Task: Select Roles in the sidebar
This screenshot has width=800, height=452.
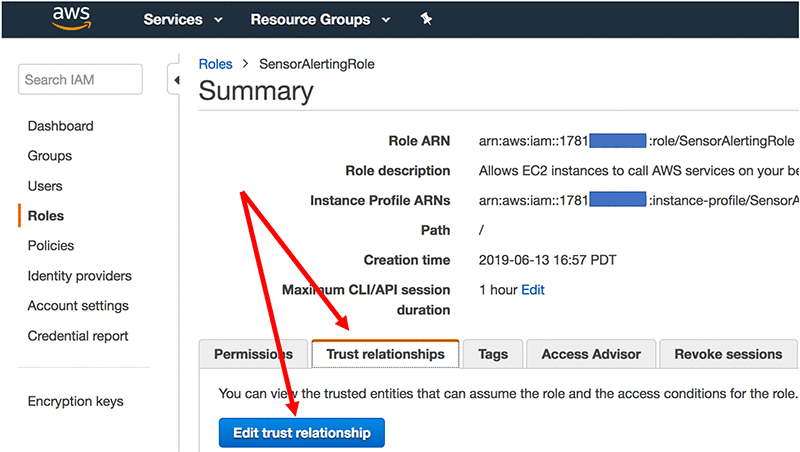Action: pyautogui.click(x=46, y=216)
